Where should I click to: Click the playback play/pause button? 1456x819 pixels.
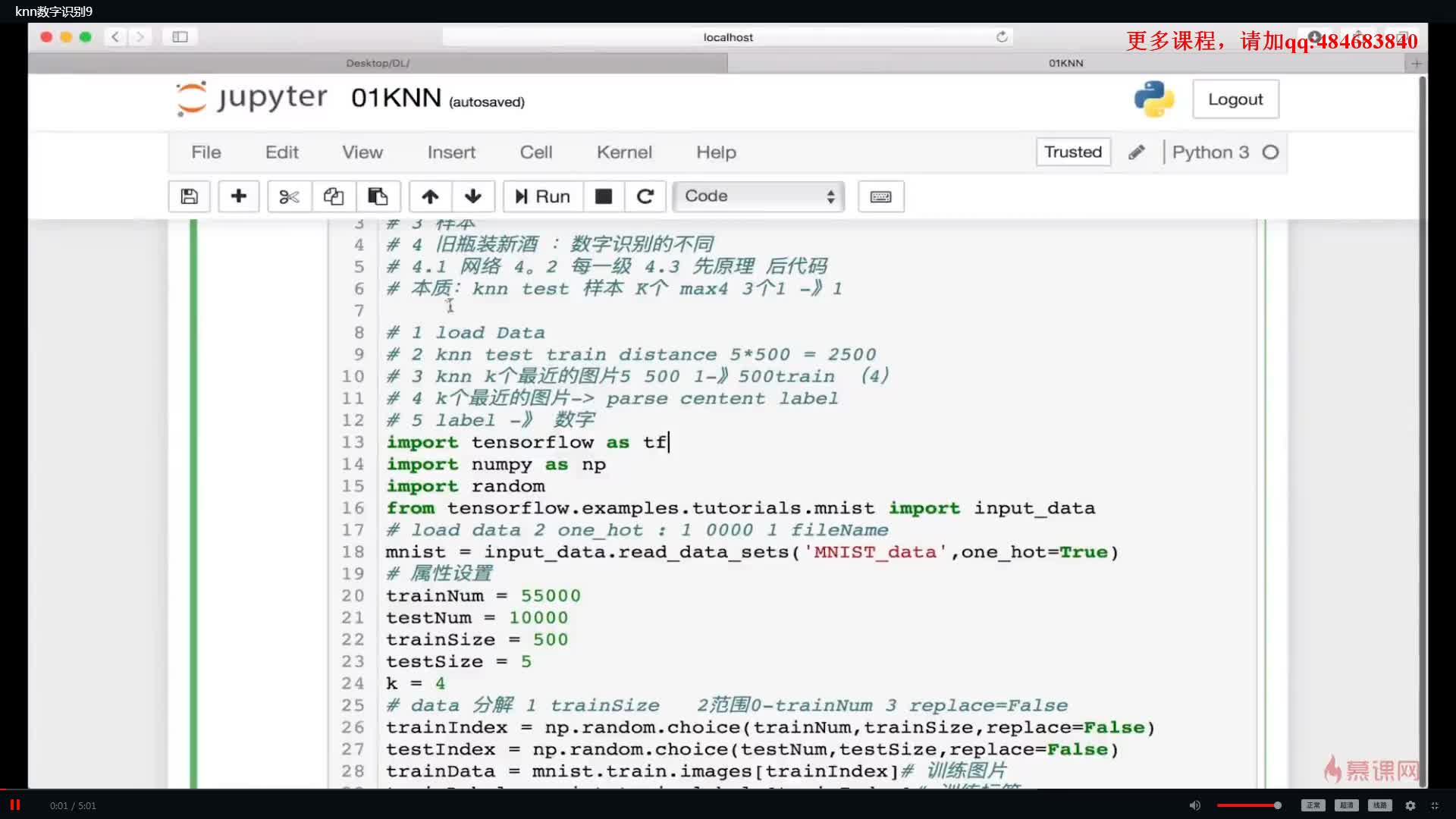15,804
